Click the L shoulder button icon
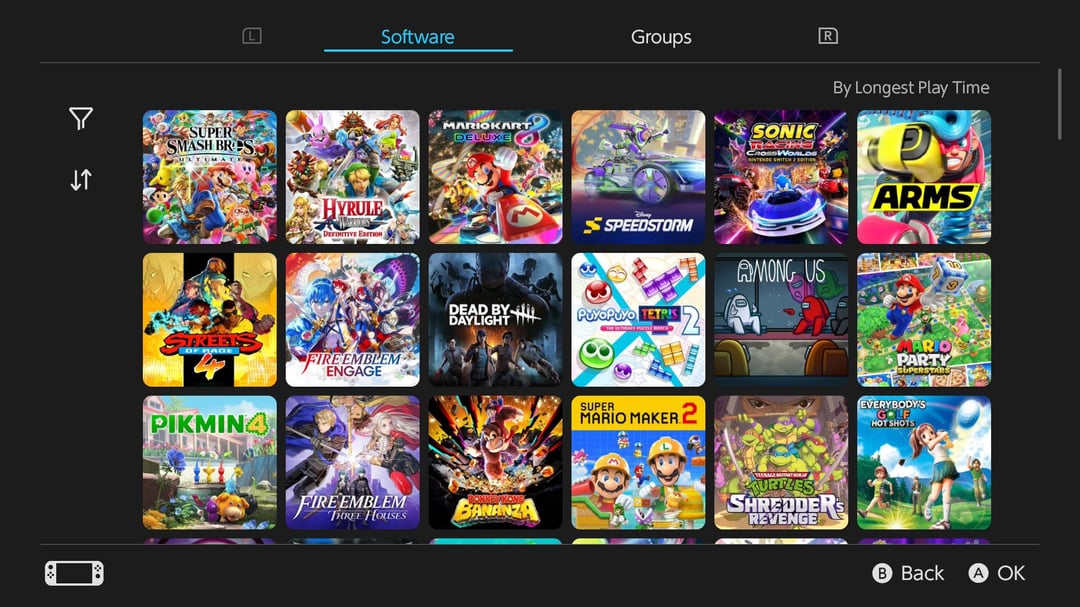 [x=252, y=36]
